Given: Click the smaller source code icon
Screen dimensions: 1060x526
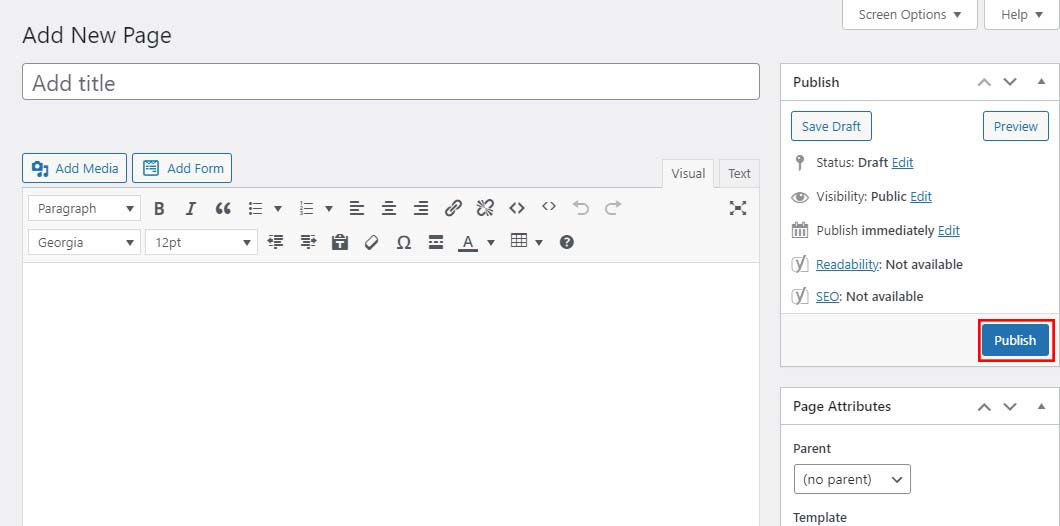Looking at the screenshot, I should coord(549,207).
